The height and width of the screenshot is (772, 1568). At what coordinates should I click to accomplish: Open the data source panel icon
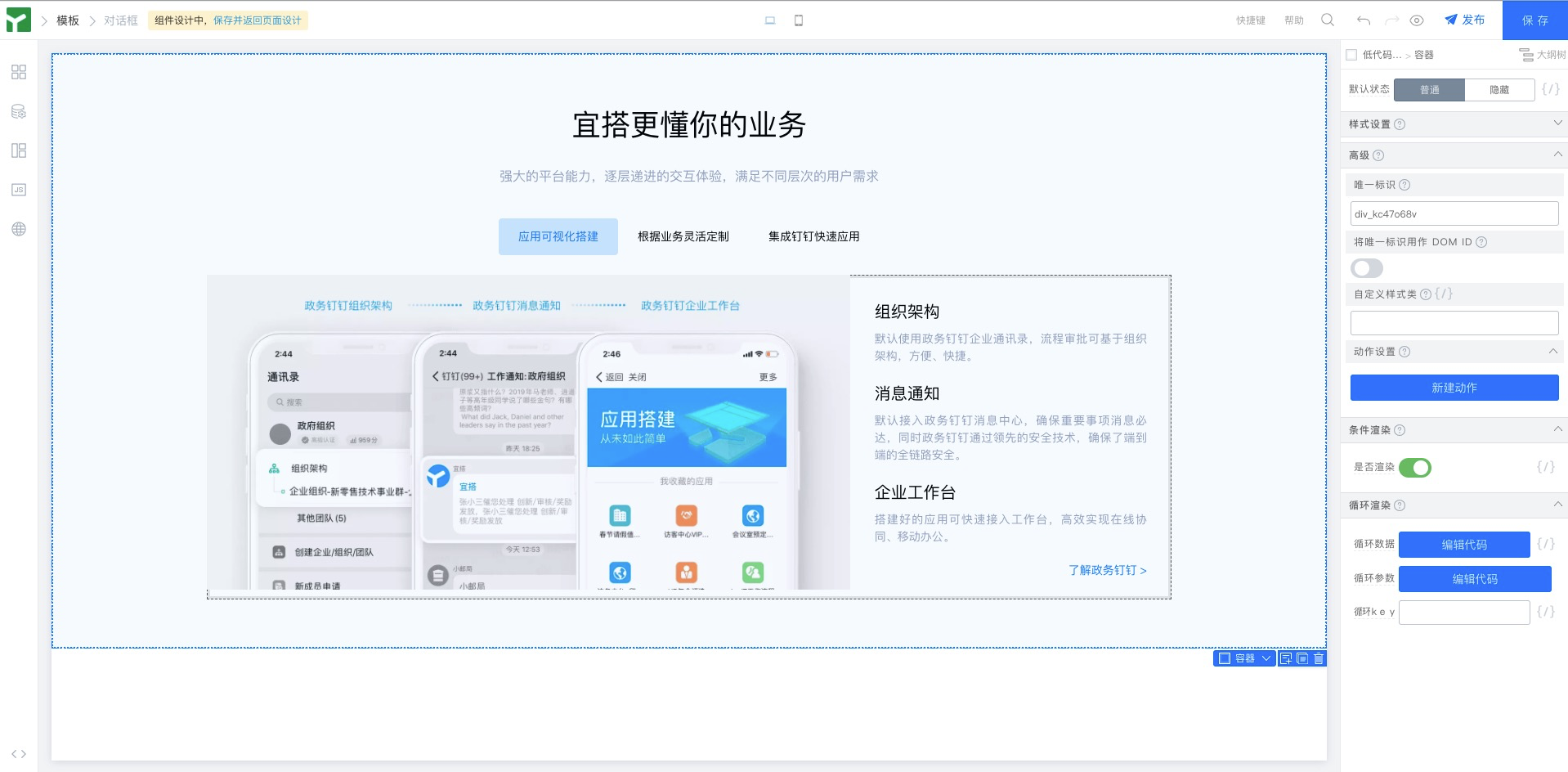point(19,111)
